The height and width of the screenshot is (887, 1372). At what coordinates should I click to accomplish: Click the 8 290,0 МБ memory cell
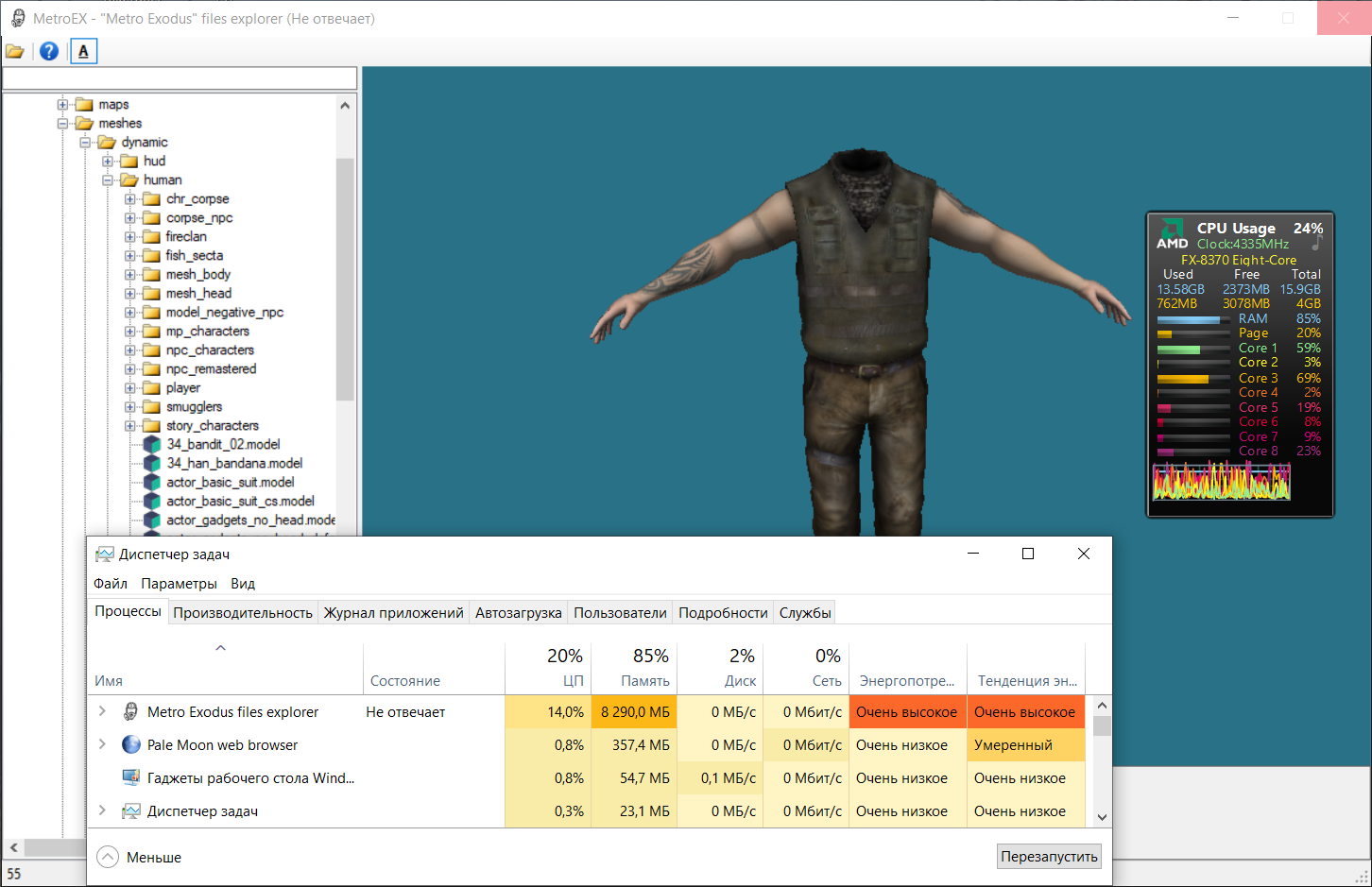(634, 711)
